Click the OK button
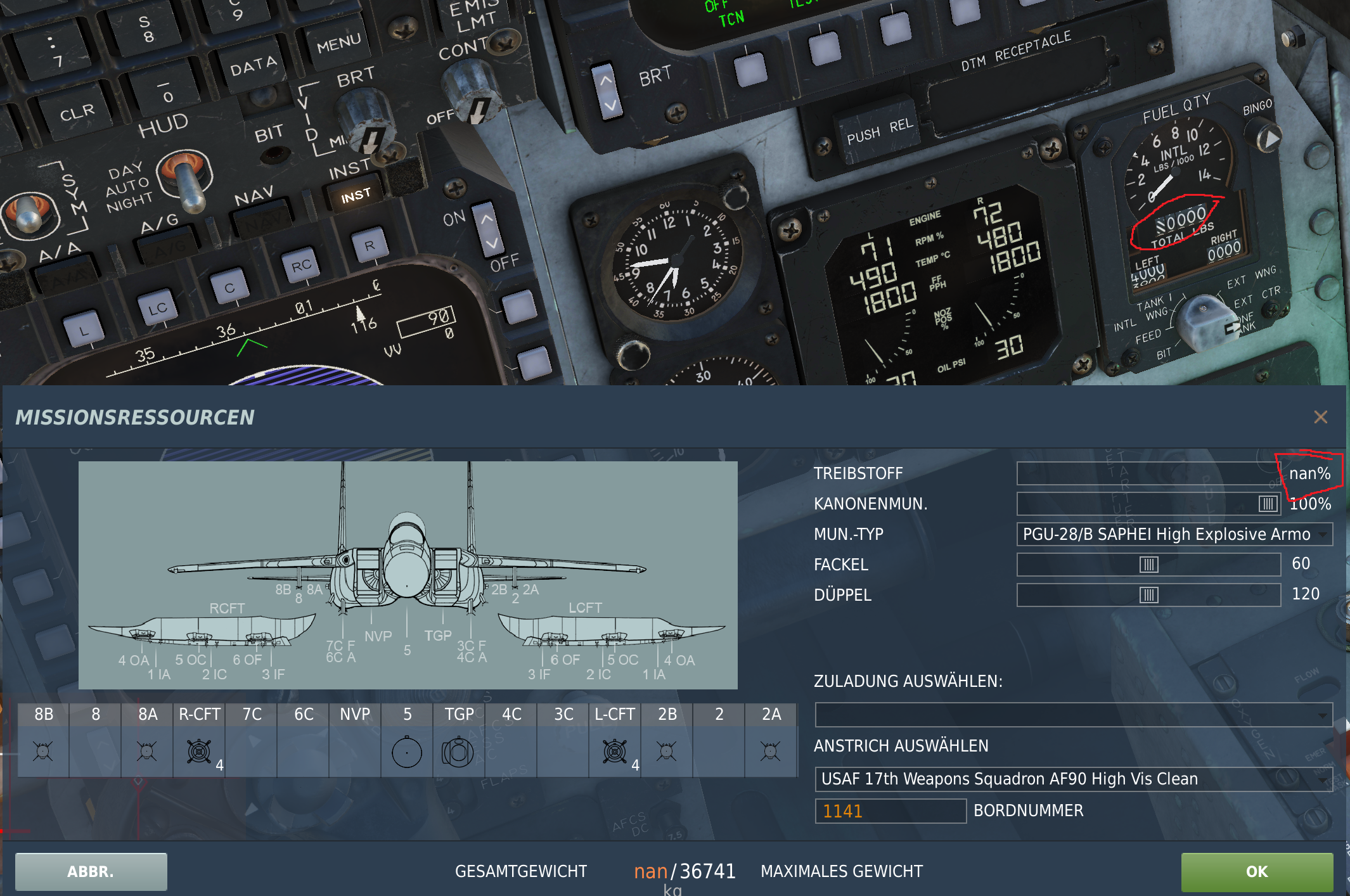The width and height of the screenshot is (1350, 896). click(1256, 871)
